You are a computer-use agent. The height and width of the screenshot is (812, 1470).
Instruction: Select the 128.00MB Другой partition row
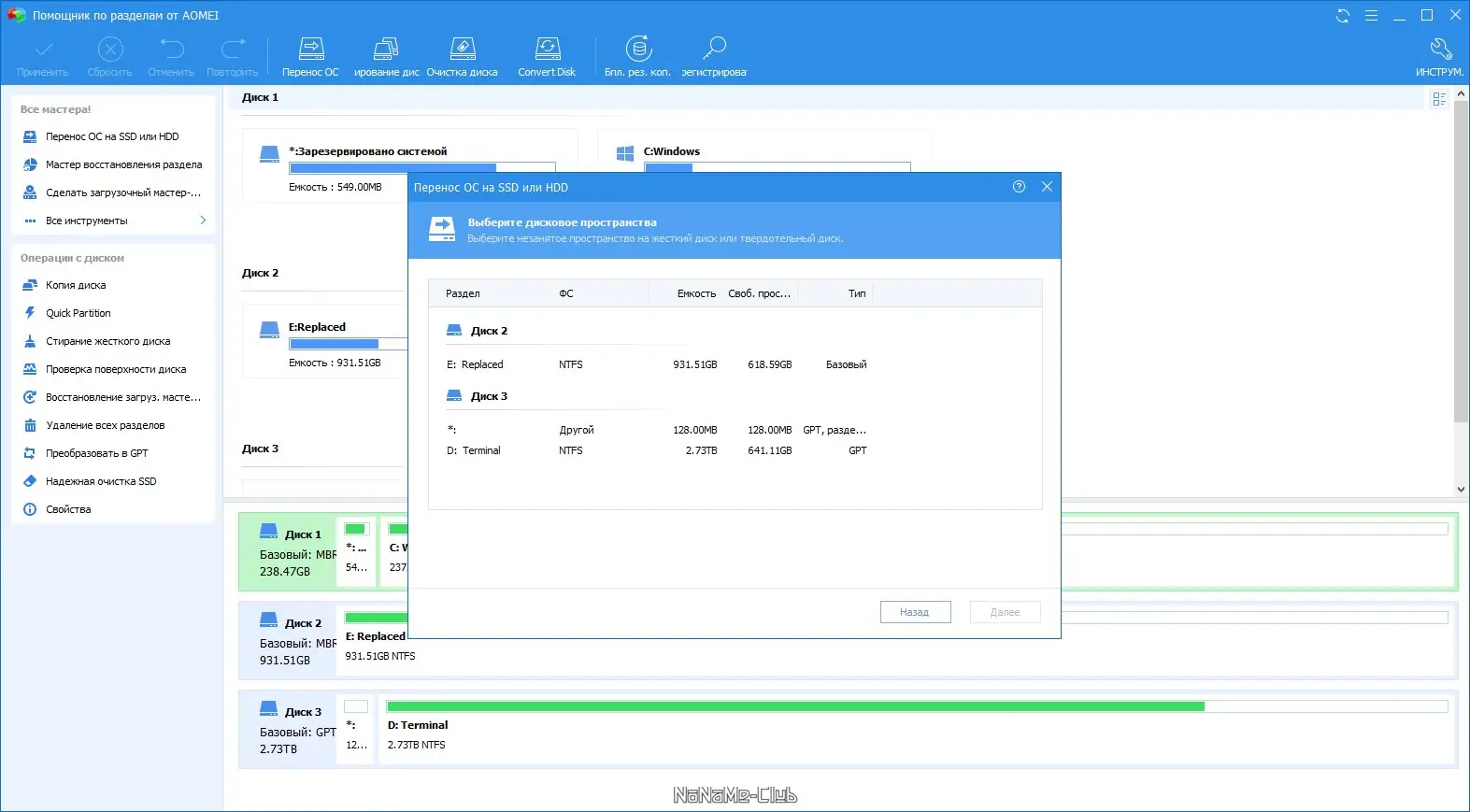[735, 430]
